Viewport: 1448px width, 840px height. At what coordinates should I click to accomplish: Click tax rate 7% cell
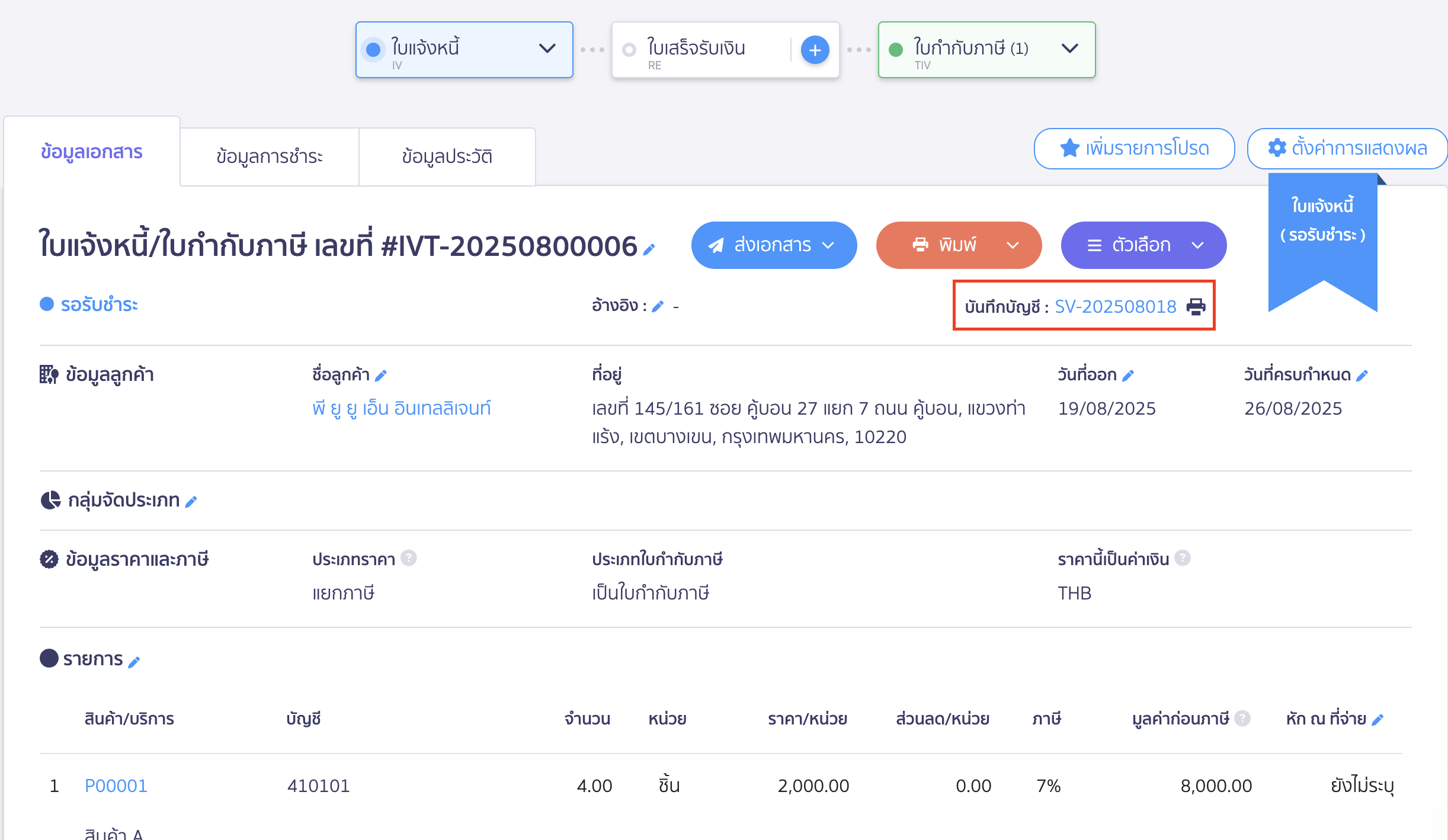coord(1048,786)
